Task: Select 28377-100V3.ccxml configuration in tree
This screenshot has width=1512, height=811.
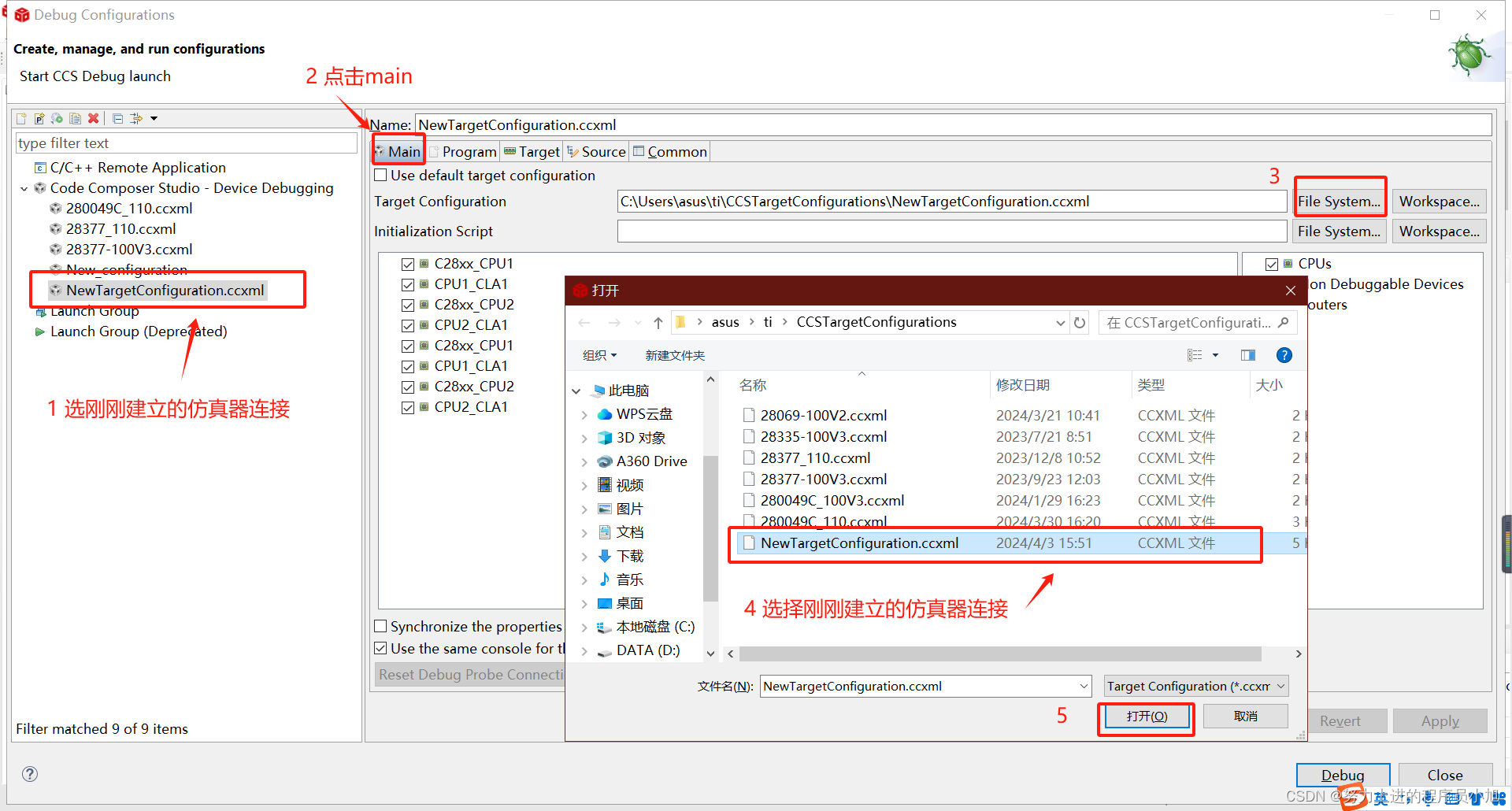Action: point(129,250)
